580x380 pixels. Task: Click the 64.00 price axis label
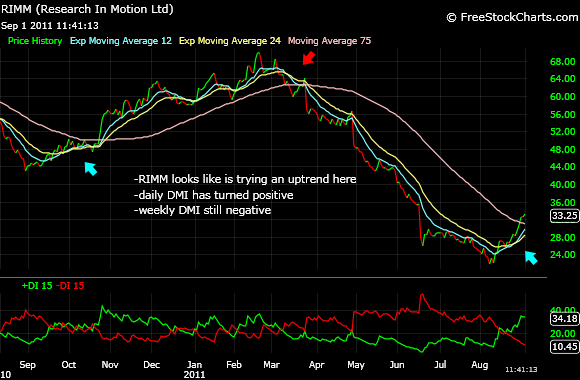point(562,78)
